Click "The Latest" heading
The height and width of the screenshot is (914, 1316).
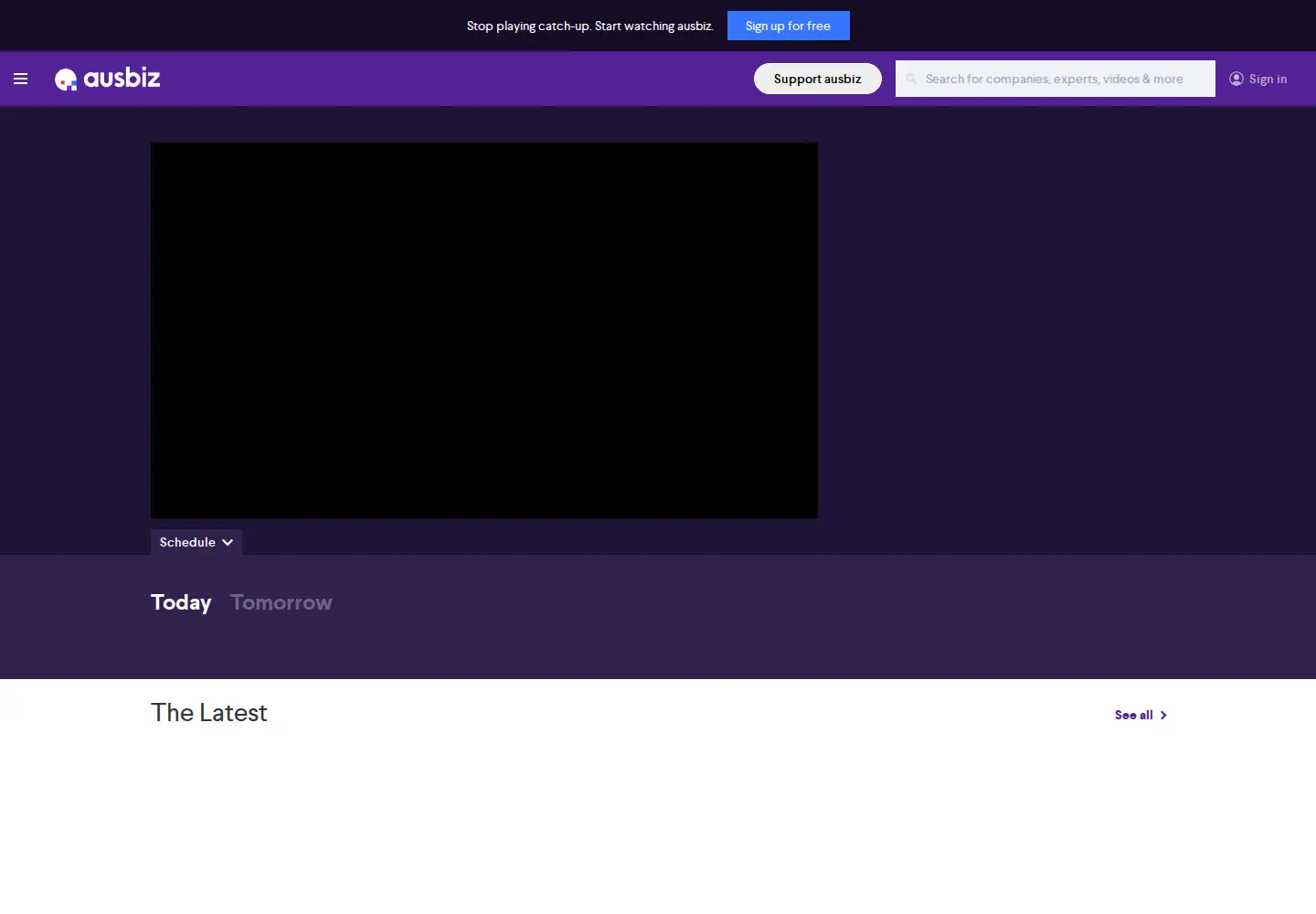tap(209, 712)
